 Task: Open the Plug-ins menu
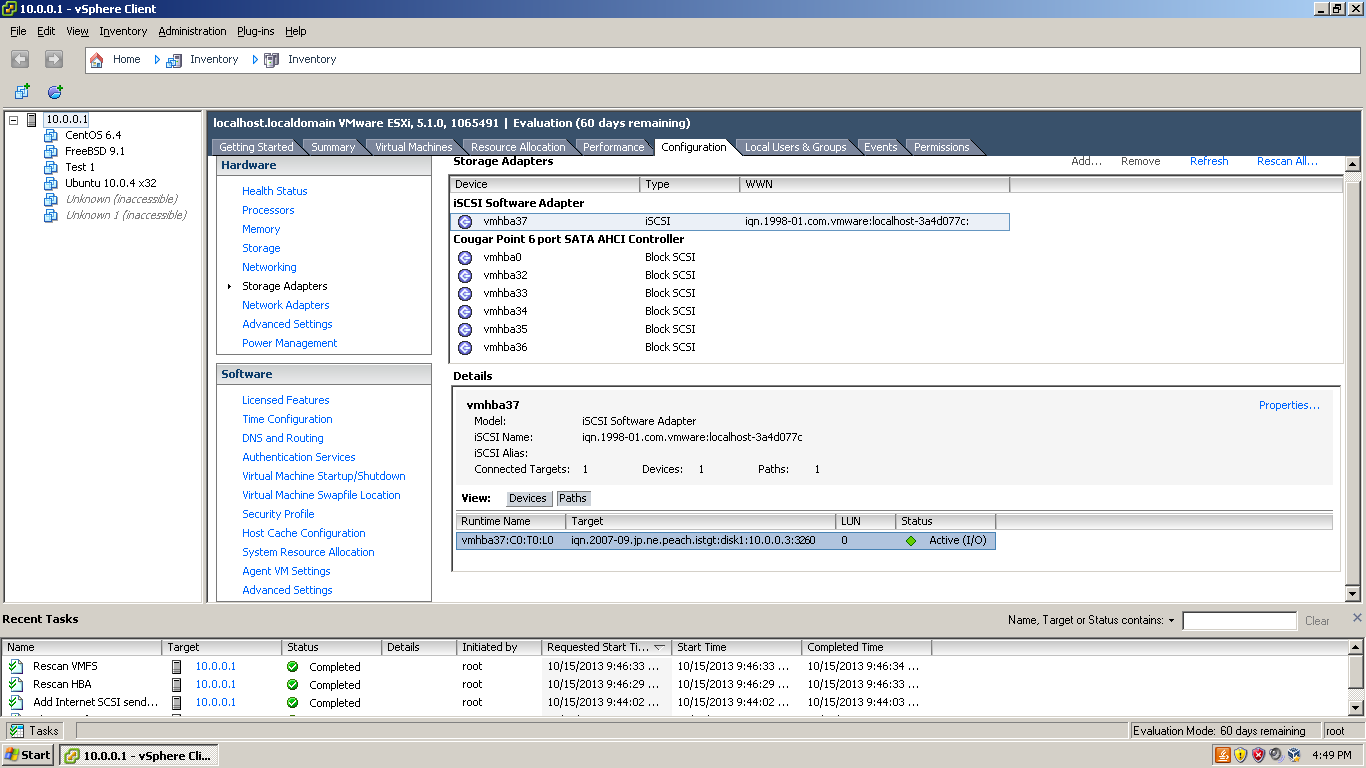[x=256, y=31]
